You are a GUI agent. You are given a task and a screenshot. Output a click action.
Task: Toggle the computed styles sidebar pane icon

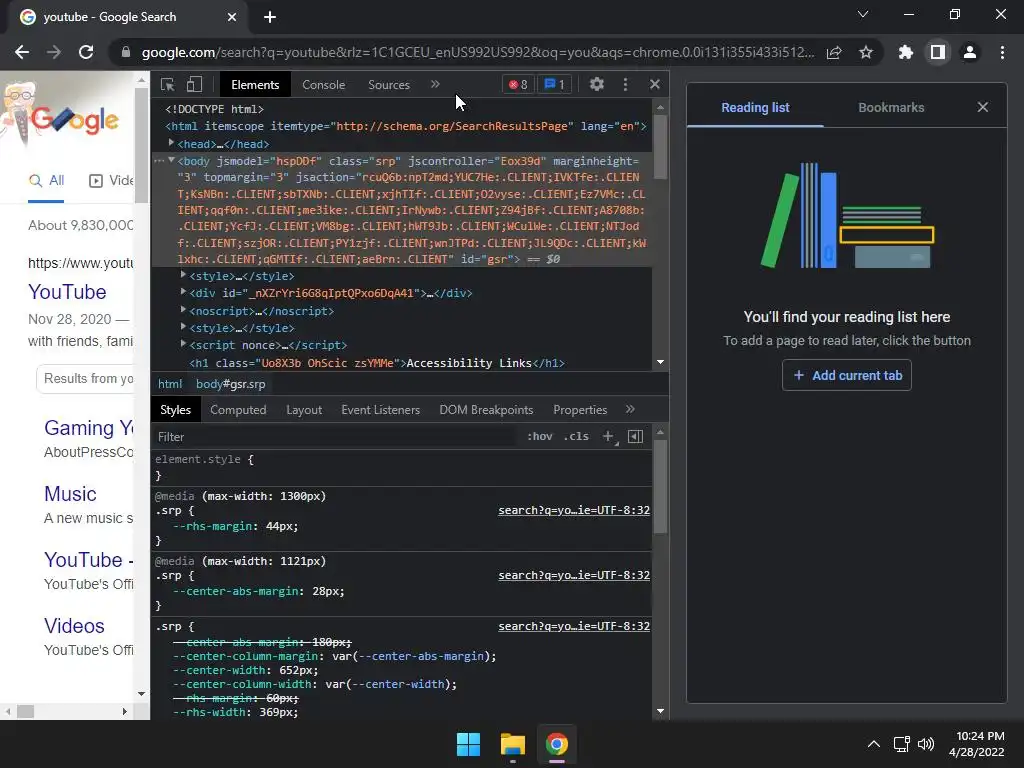pyautogui.click(x=635, y=436)
